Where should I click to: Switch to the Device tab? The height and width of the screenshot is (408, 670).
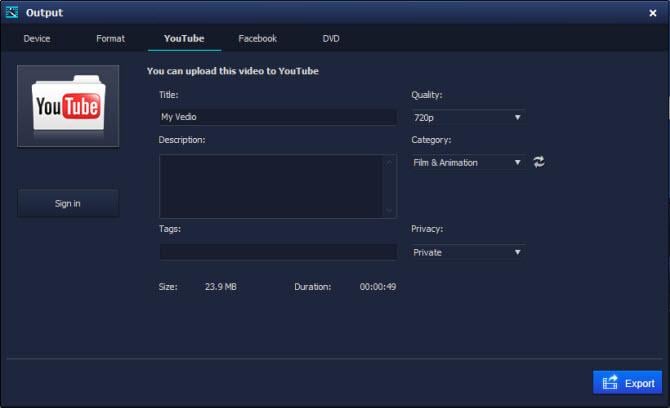click(37, 38)
